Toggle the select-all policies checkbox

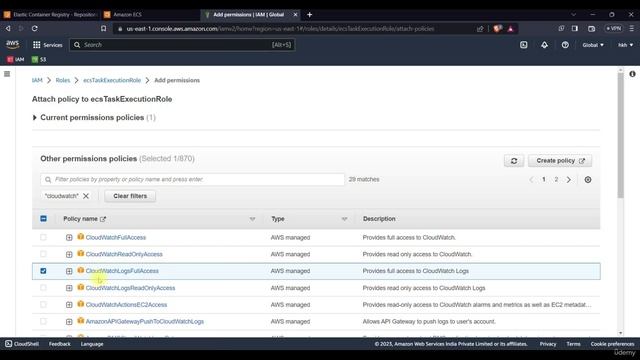43,219
